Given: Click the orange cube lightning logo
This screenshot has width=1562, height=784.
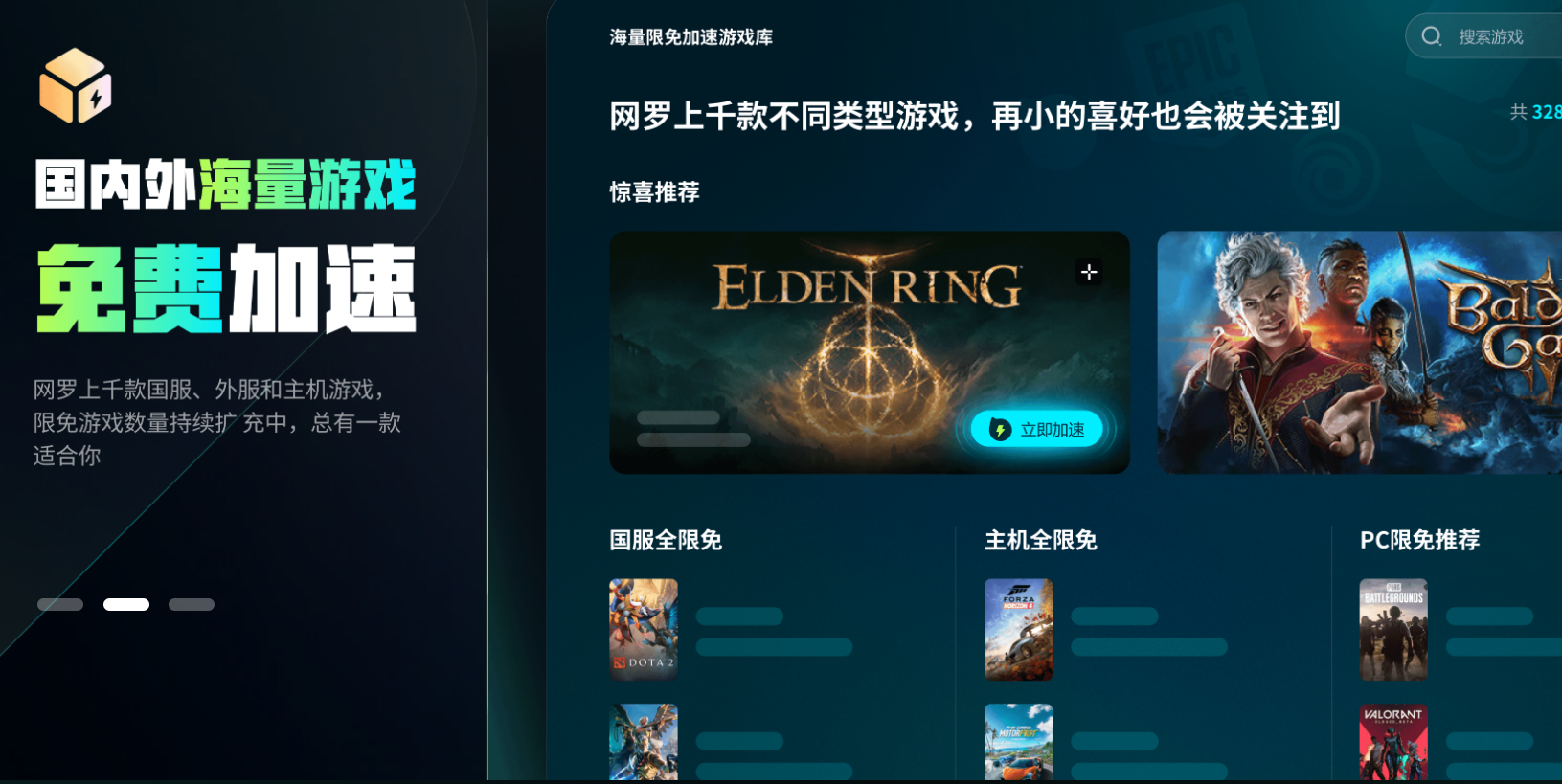Looking at the screenshot, I should coord(76,86).
